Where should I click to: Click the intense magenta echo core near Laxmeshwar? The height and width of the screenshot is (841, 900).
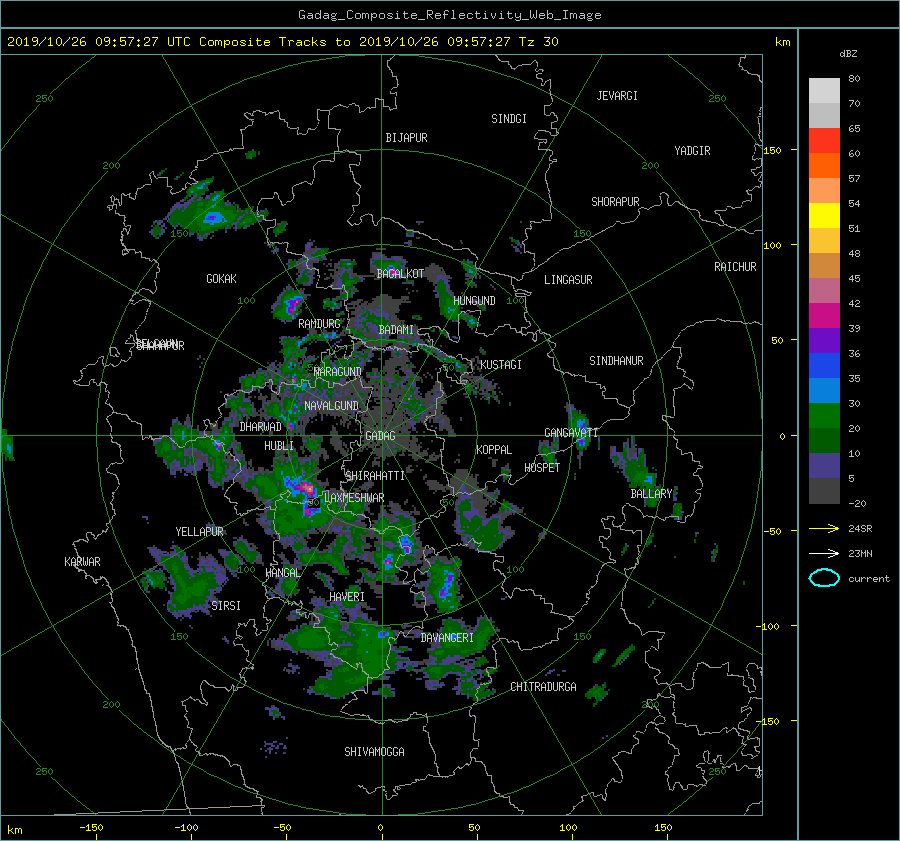(308, 489)
